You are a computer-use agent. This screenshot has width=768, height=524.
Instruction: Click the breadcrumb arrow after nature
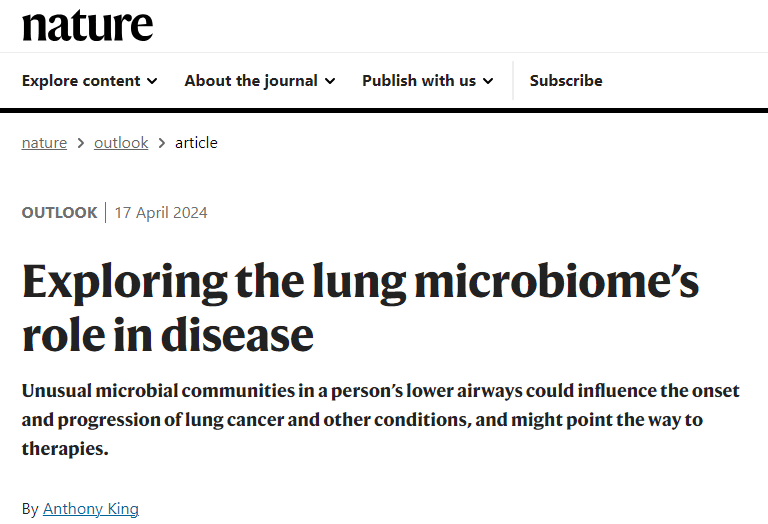pos(81,143)
